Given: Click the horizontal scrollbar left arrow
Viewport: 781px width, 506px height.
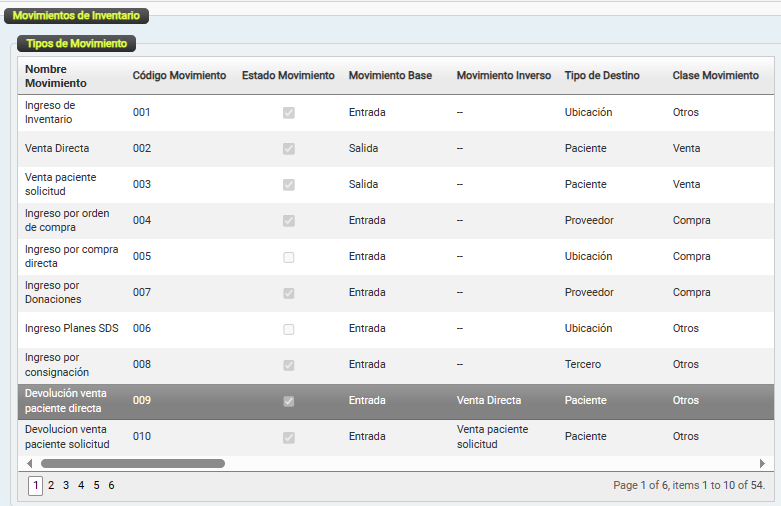Looking at the screenshot, I should click(29, 464).
